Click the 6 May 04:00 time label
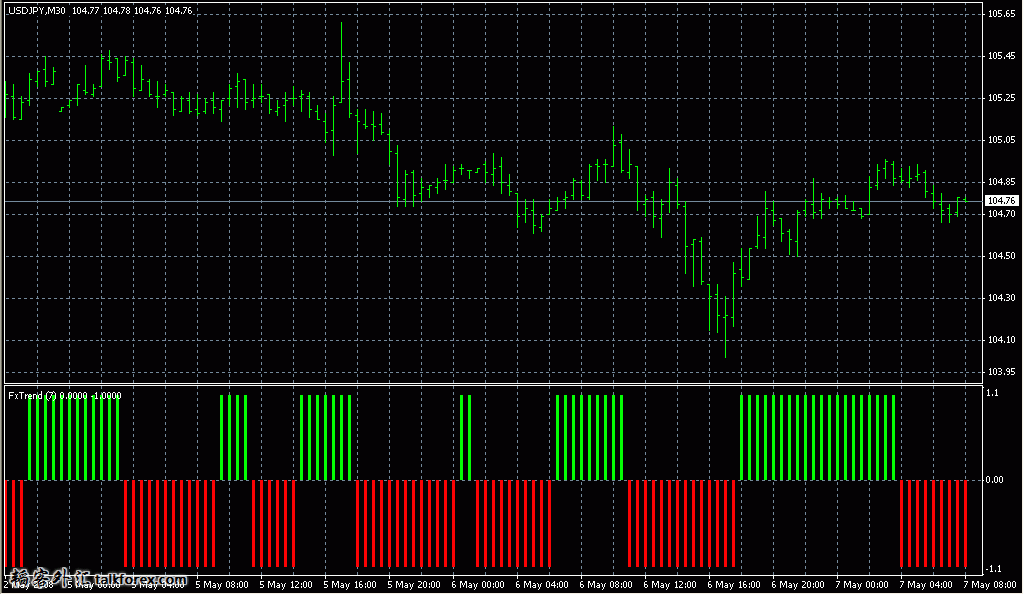 pyautogui.click(x=542, y=585)
